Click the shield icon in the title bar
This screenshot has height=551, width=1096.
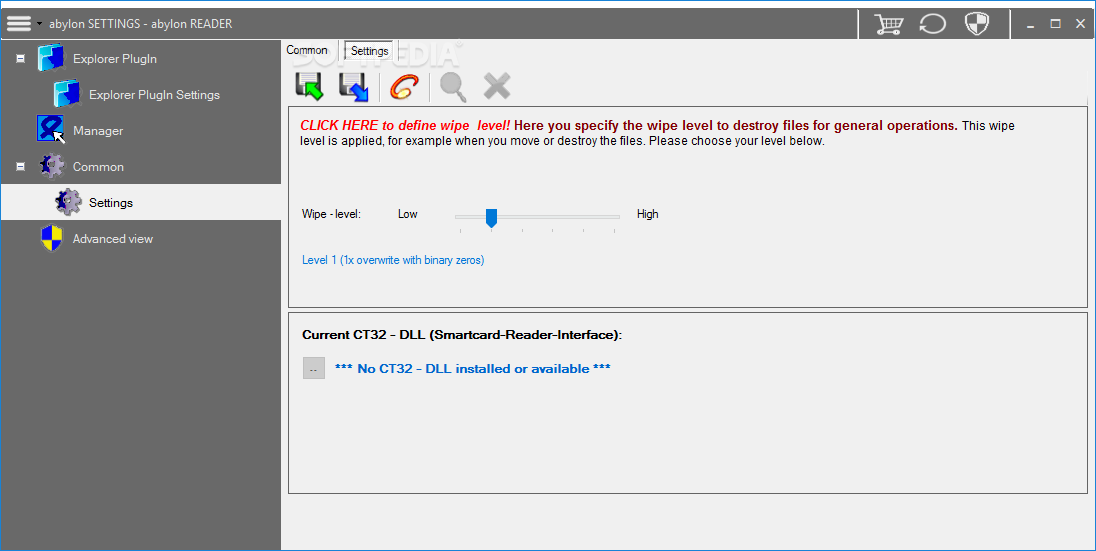(976, 24)
